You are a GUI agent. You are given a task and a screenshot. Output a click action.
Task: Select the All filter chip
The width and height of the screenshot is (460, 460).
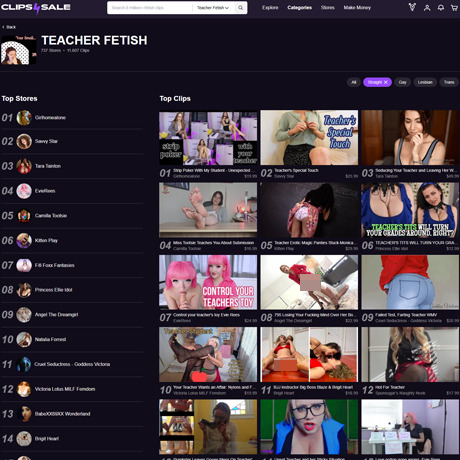354,82
